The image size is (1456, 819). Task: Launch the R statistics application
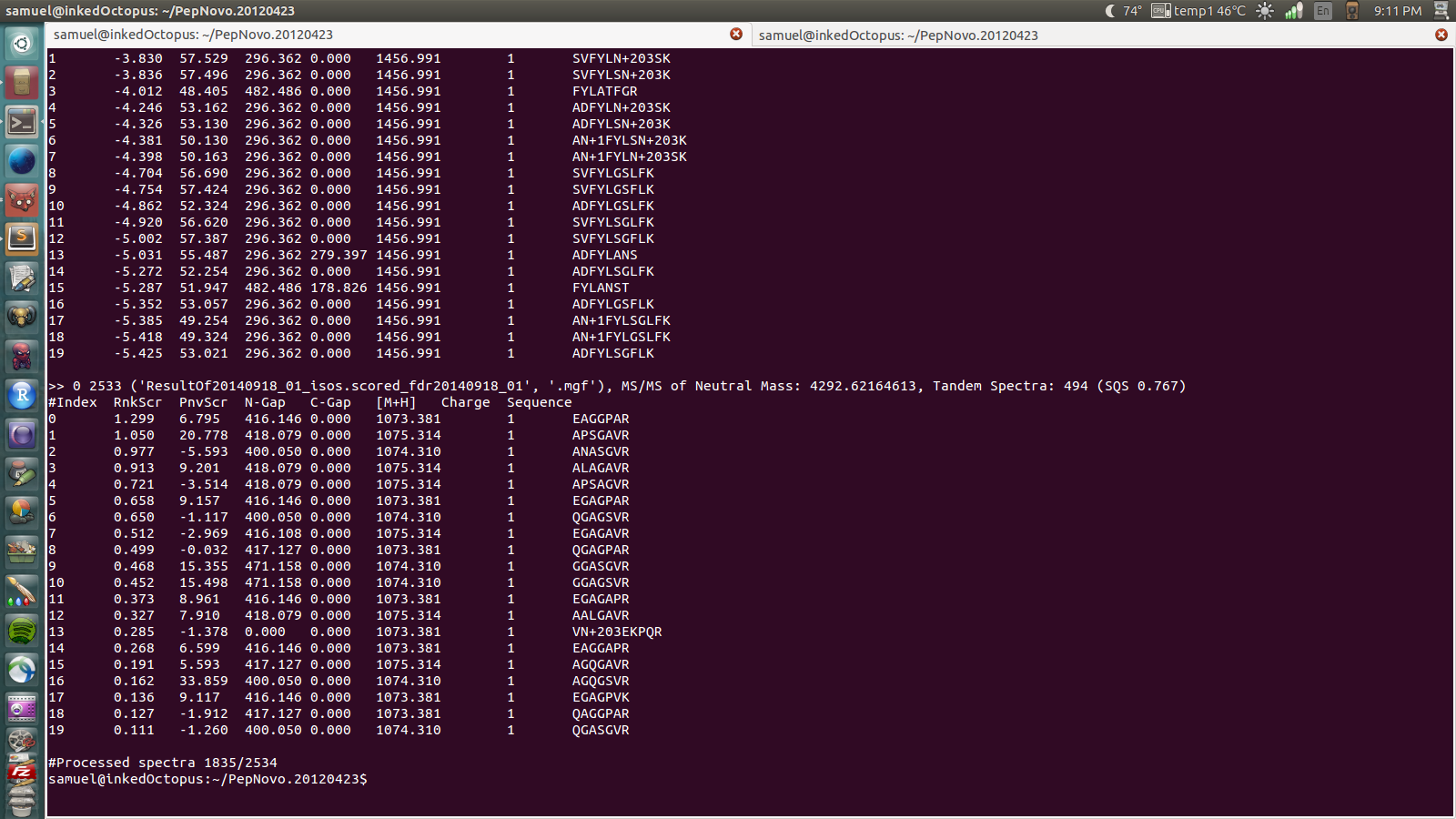tap(22, 396)
